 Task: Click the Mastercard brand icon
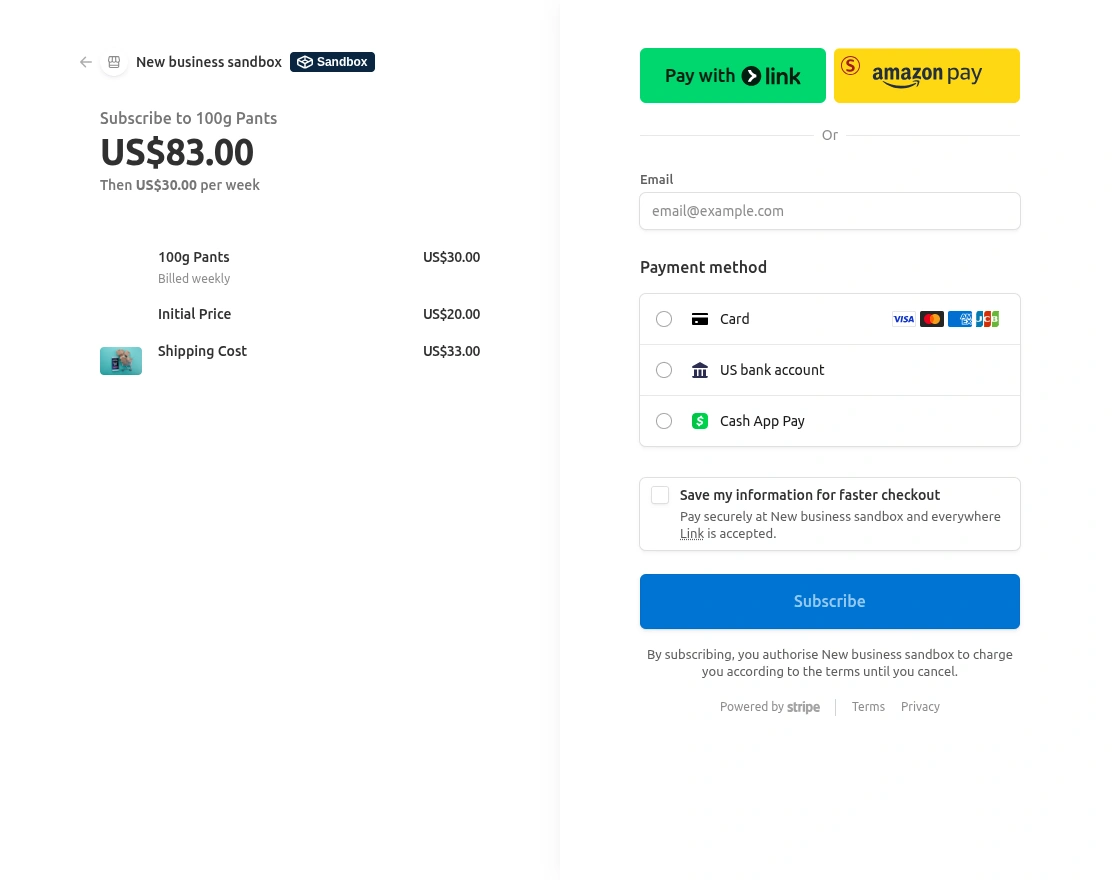click(932, 318)
